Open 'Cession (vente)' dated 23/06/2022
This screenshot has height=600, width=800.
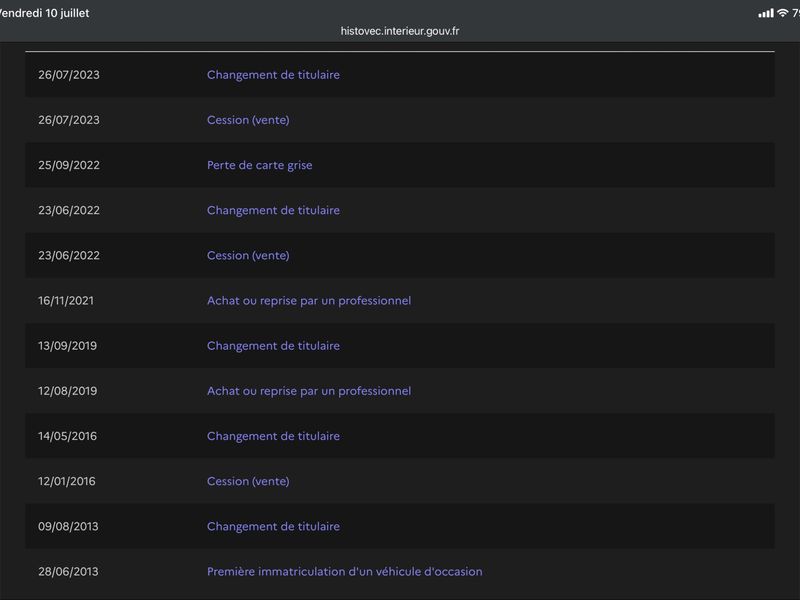click(248, 256)
